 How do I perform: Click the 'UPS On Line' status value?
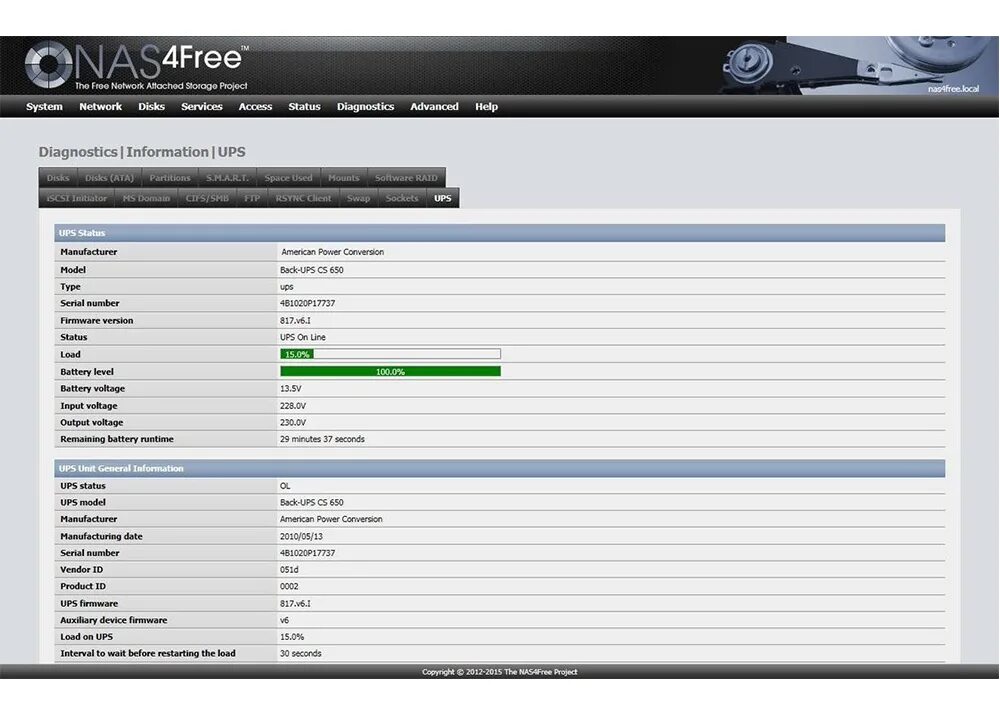tap(302, 337)
